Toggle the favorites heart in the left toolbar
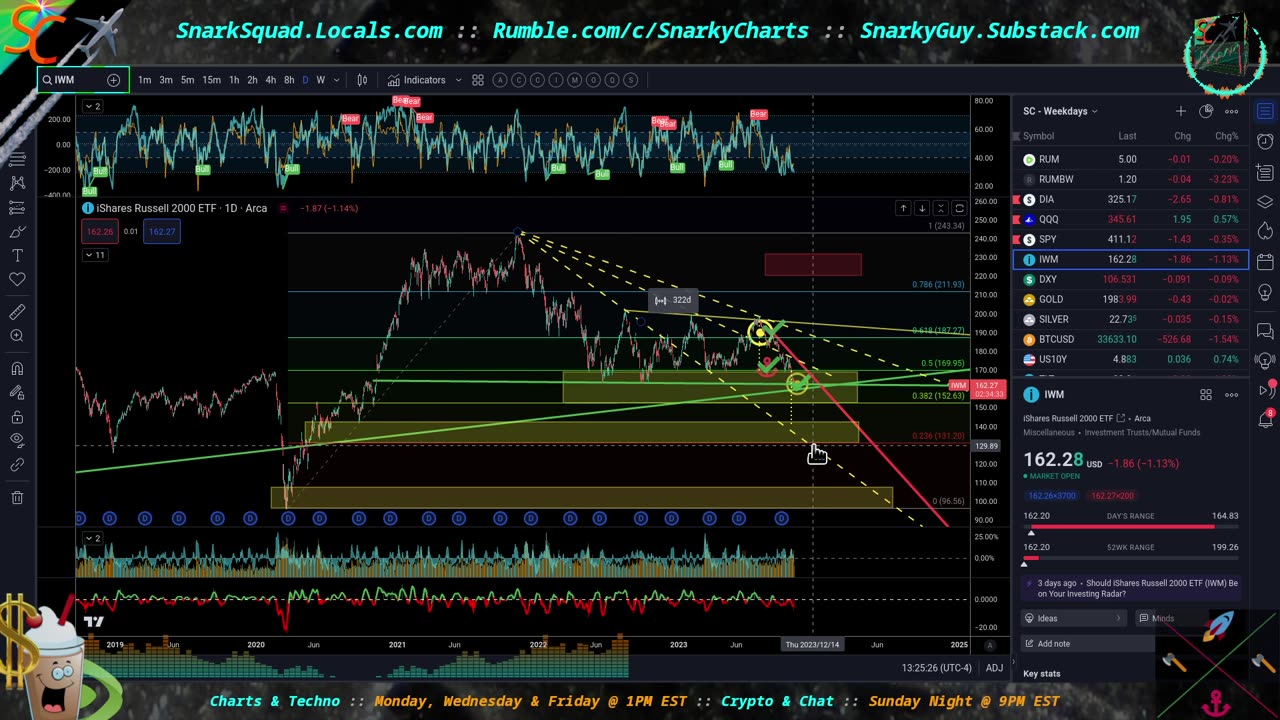 17,281
